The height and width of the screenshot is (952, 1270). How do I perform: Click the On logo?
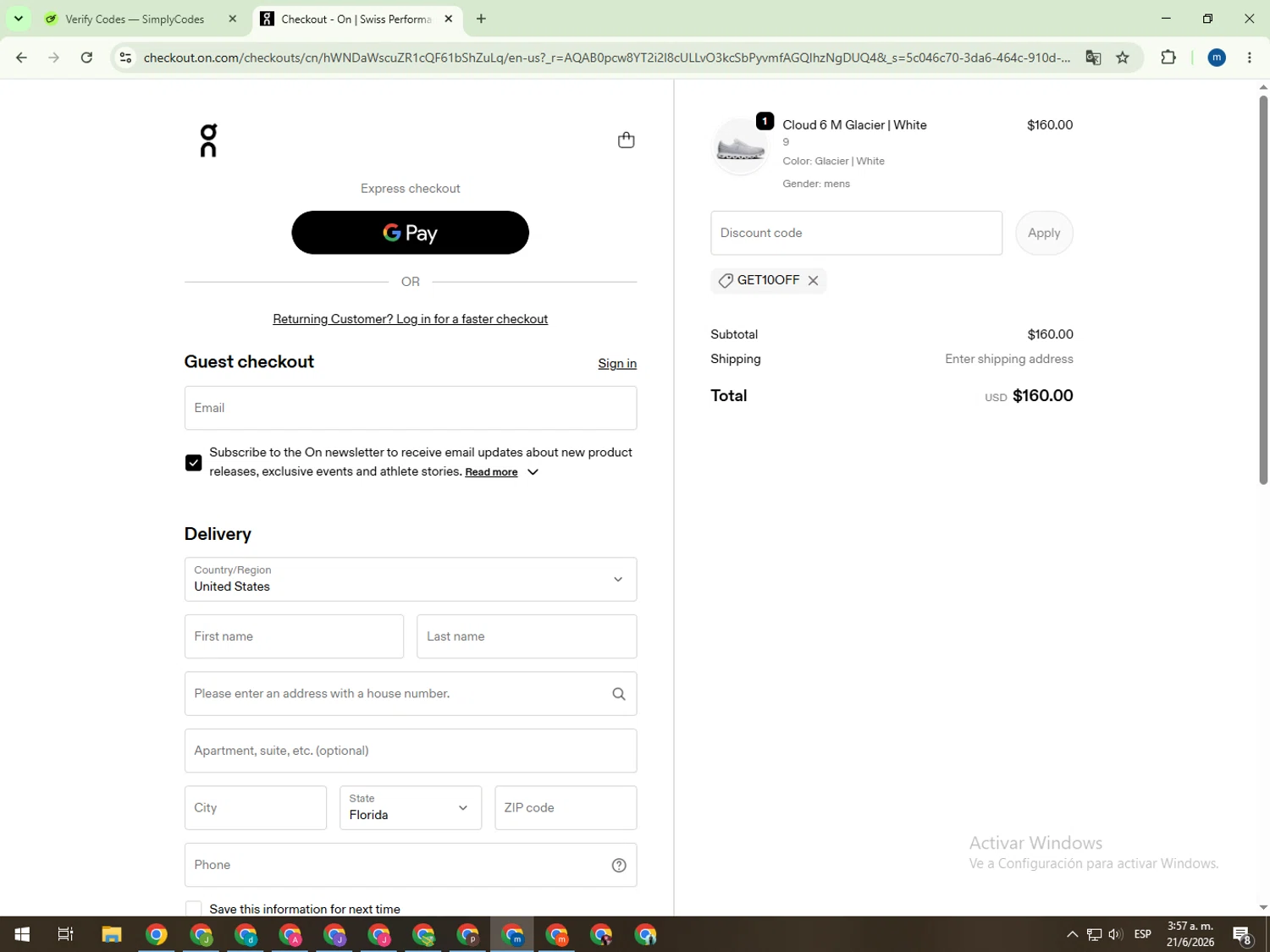[208, 140]
